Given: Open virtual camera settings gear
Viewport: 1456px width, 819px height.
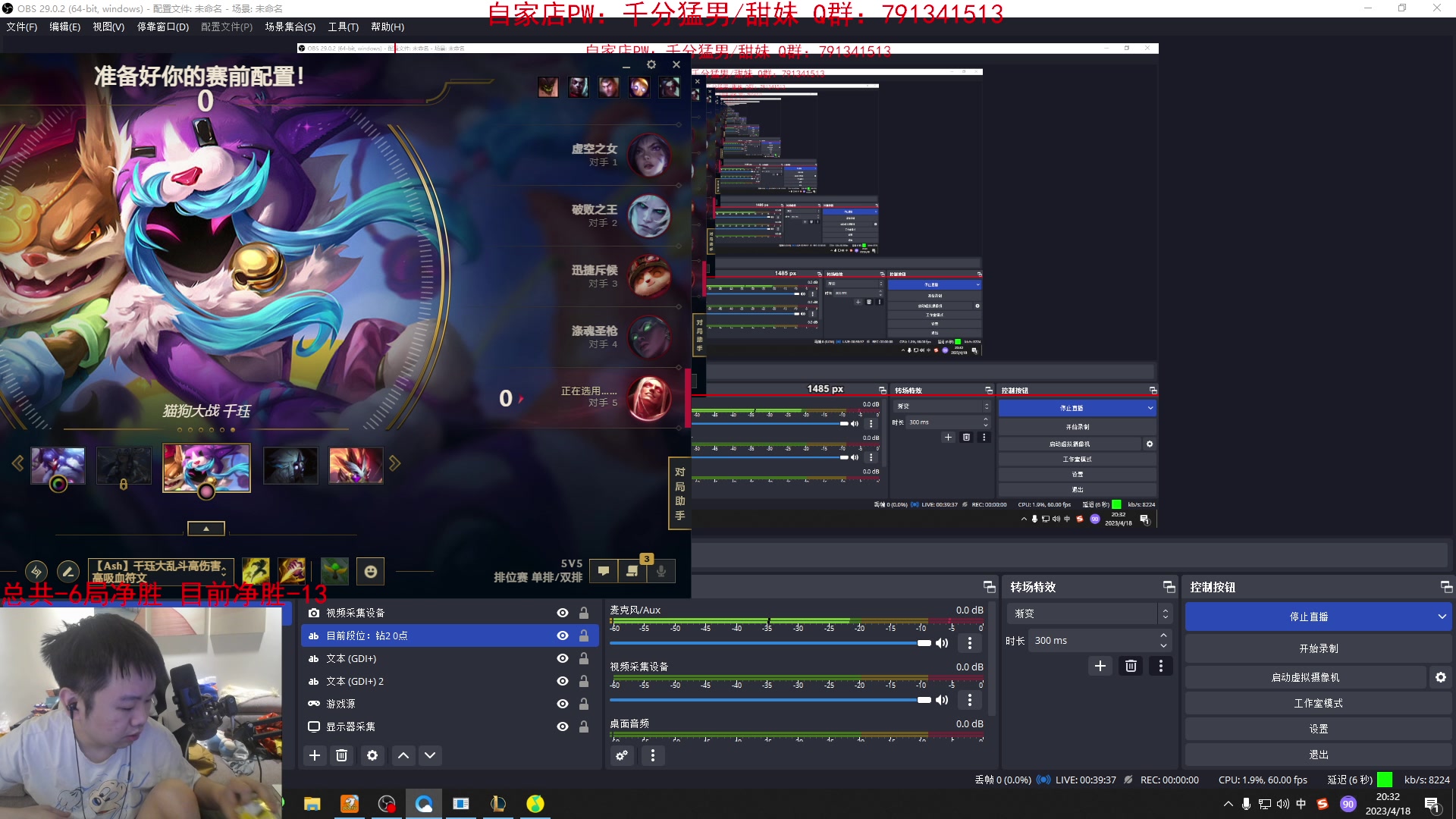Looking at the screenshot, I should (x=1441, y=677).
